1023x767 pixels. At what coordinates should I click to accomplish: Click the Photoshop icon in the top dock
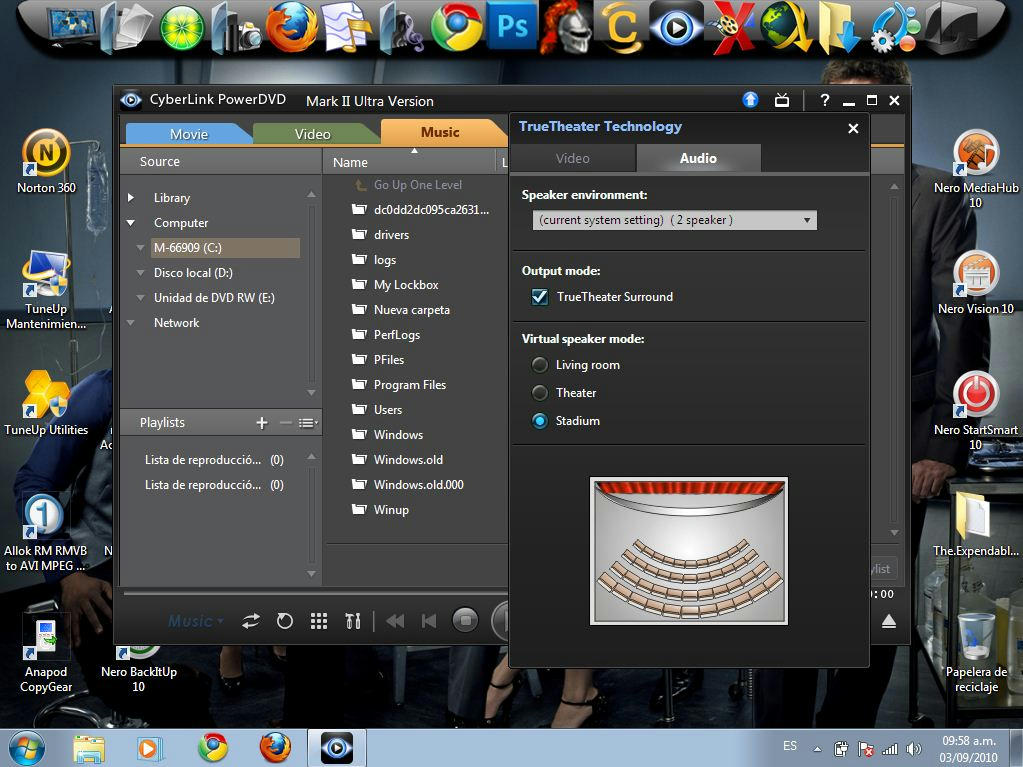click(x=512, y=27)
